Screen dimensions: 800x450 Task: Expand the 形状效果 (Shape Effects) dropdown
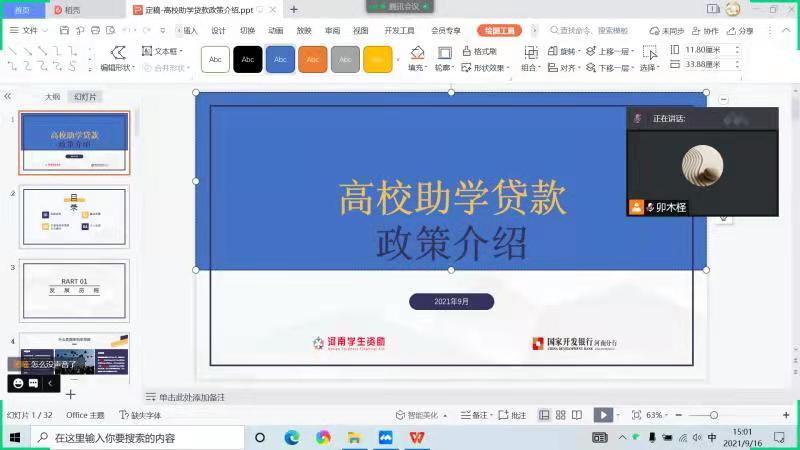tap(488, 68)
